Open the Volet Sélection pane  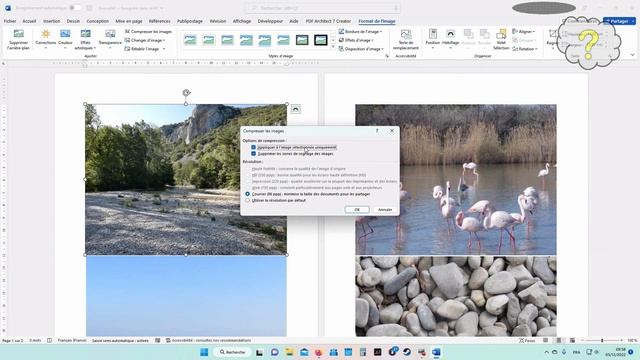[x=501, y=40]
